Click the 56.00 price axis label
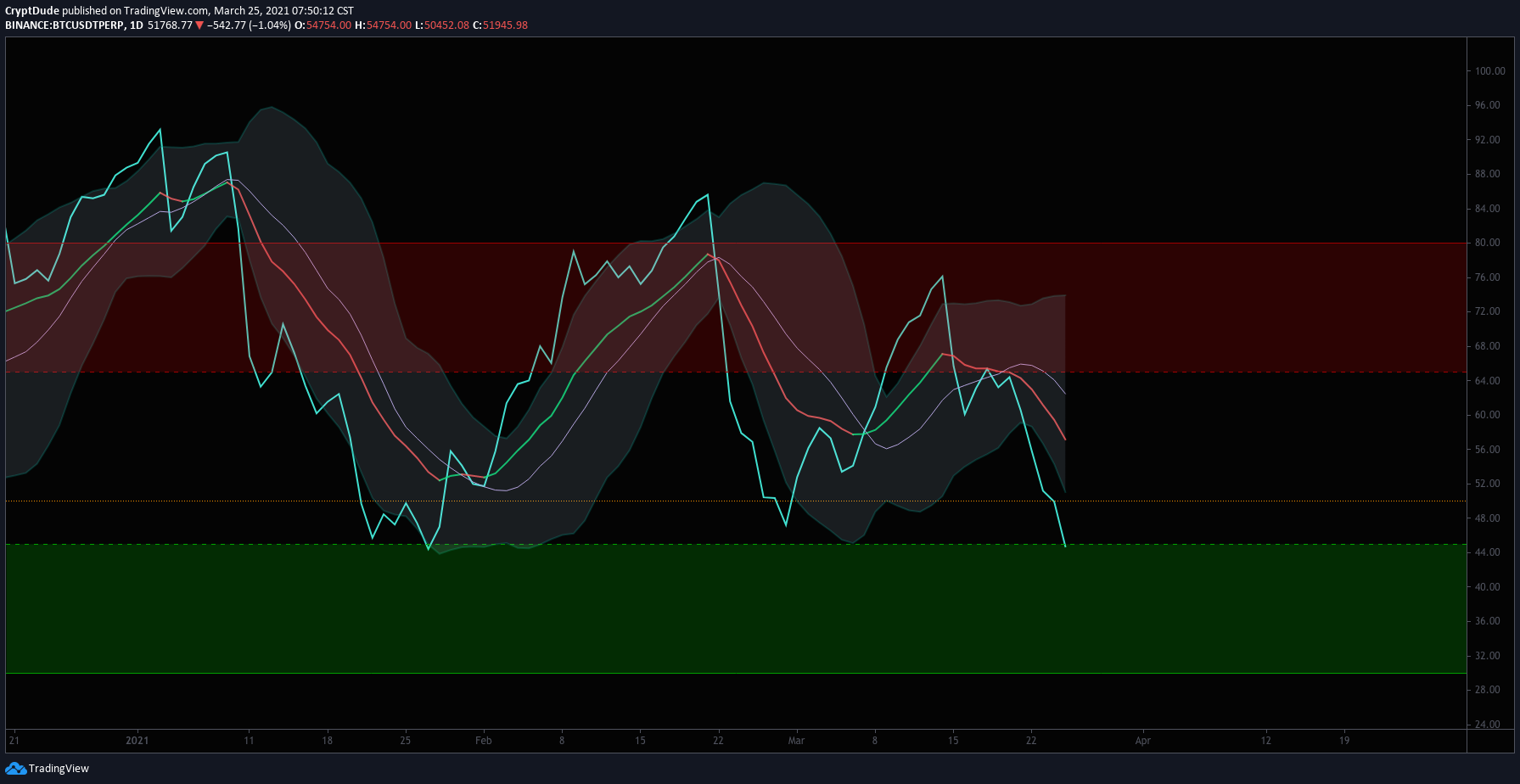 [x=1488, y=450]
